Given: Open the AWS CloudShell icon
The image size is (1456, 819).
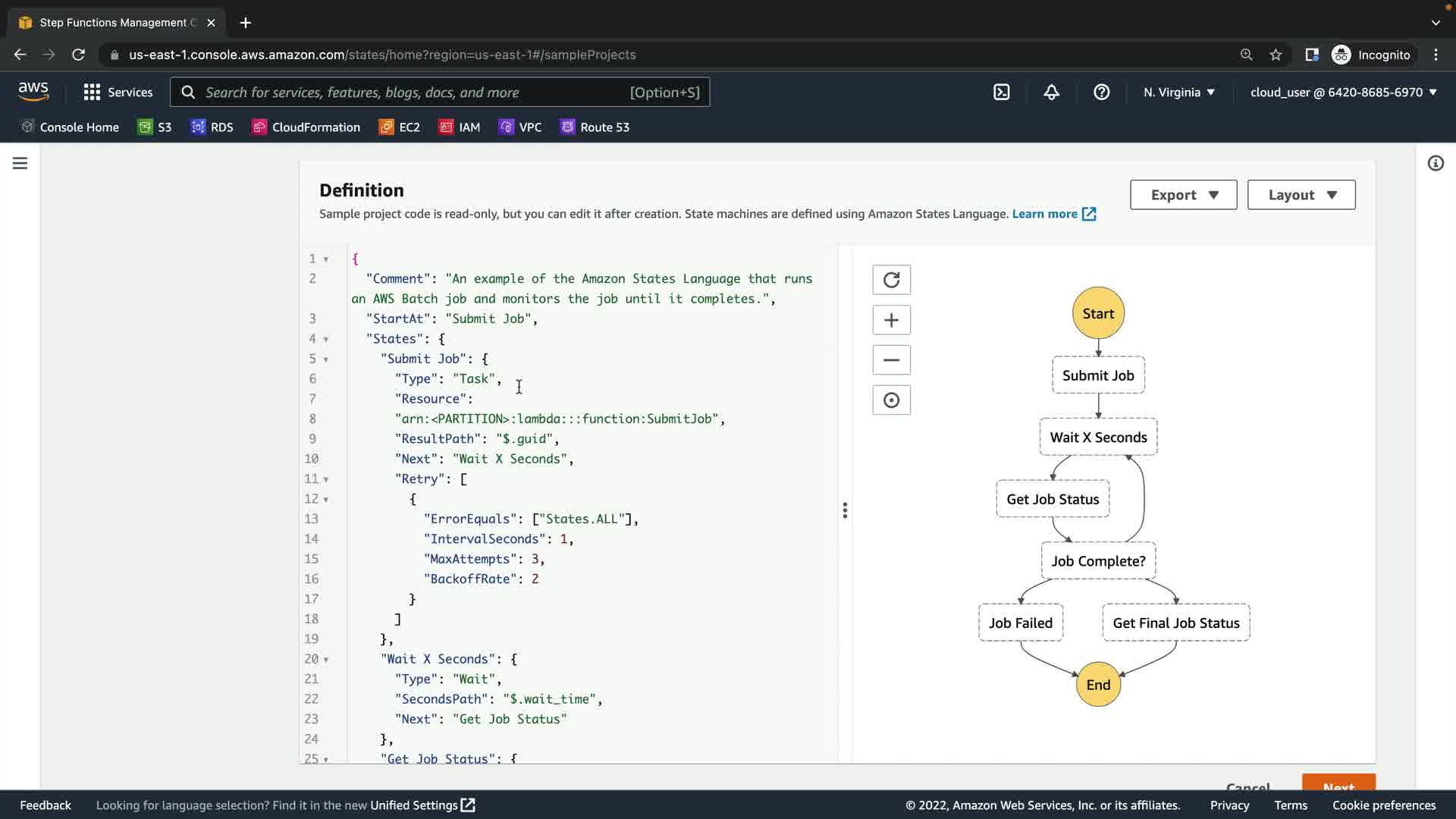Looking at the screenshot, I should [x=1001, y=93].
